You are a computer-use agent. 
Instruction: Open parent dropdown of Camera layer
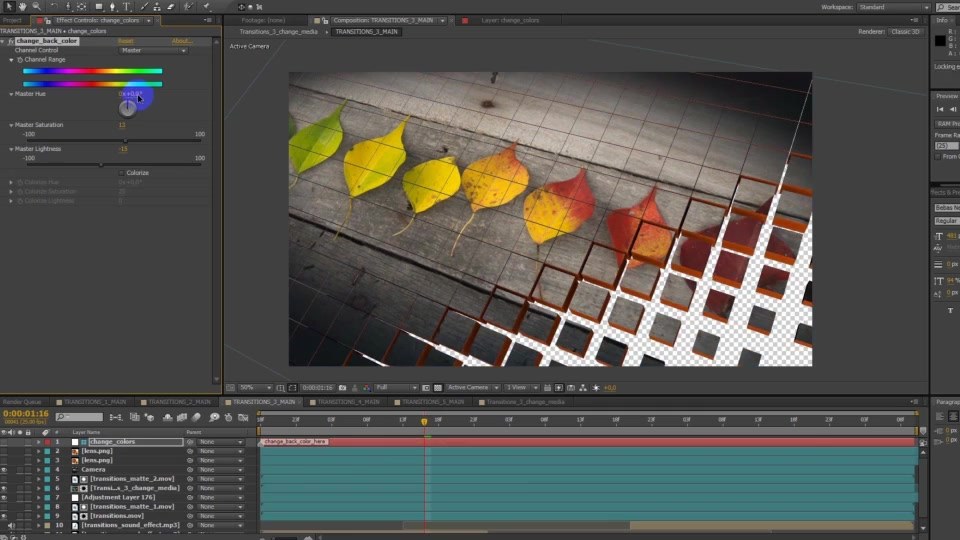coord(220,470)
